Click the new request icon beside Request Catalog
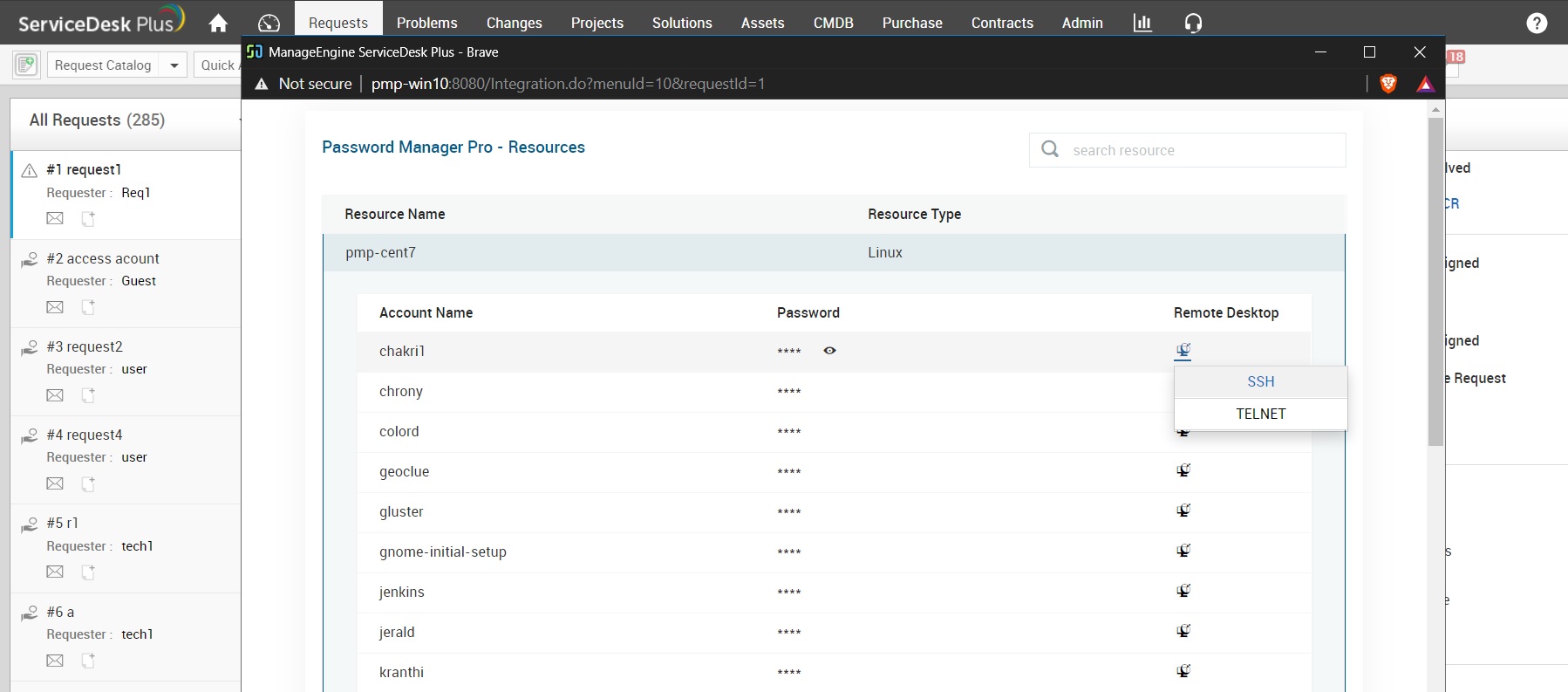The image size is (1568, 692). (x=26, y=65)
